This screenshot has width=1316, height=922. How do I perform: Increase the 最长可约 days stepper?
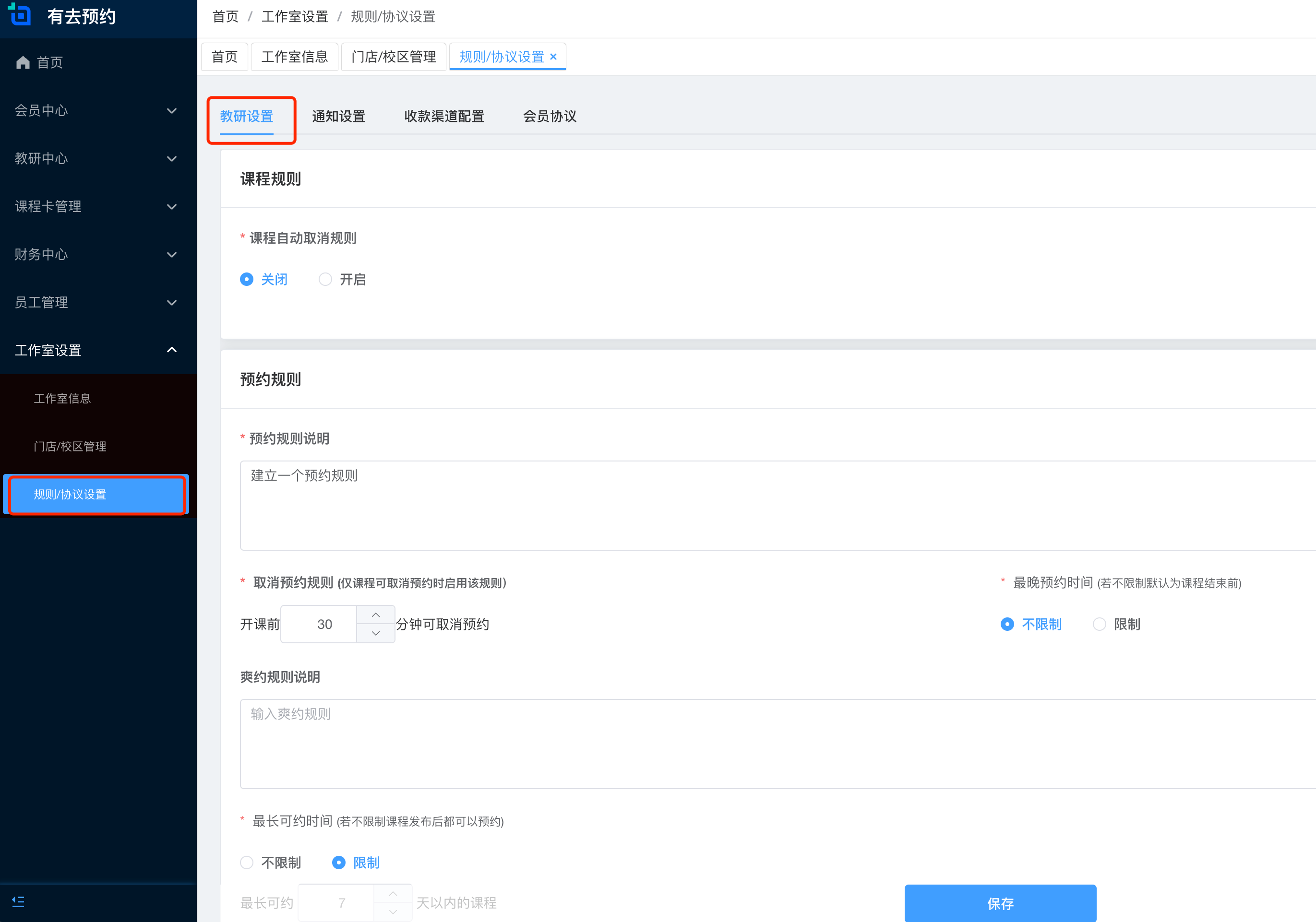[x=393, y=894]
